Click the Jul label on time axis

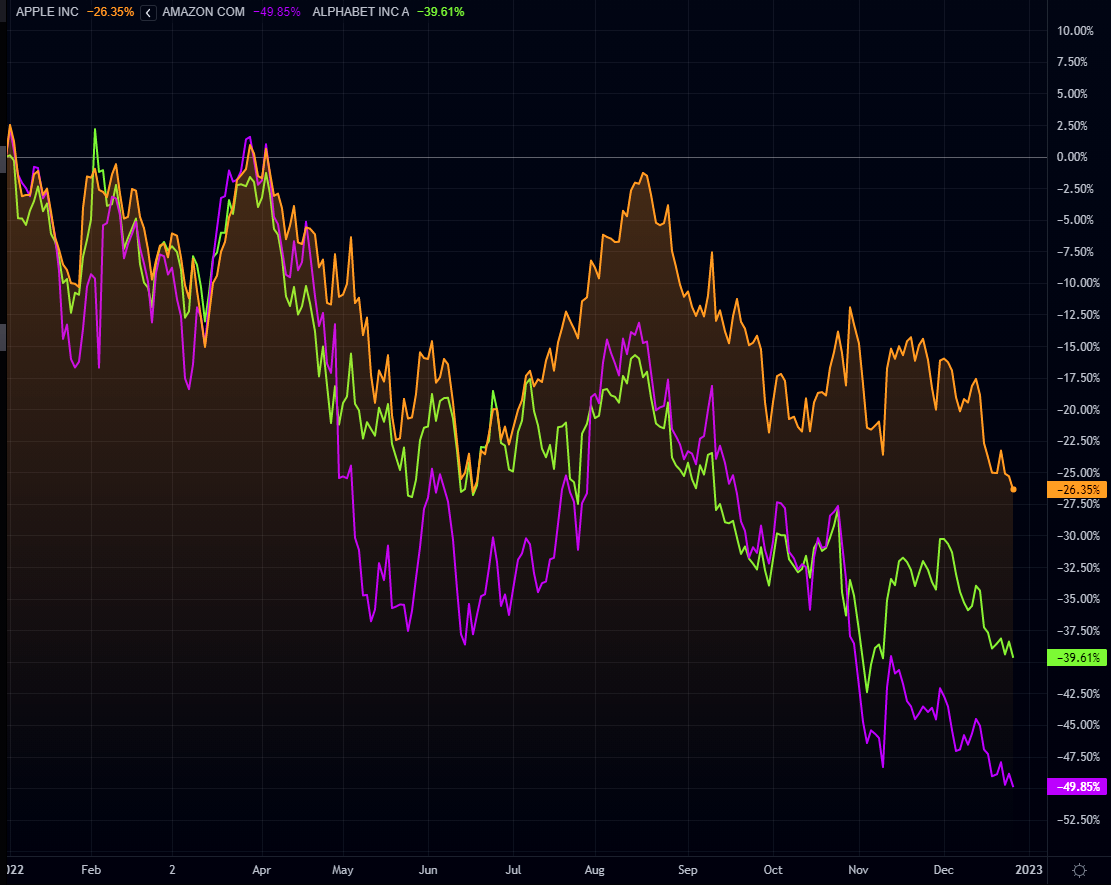(513, 869)
